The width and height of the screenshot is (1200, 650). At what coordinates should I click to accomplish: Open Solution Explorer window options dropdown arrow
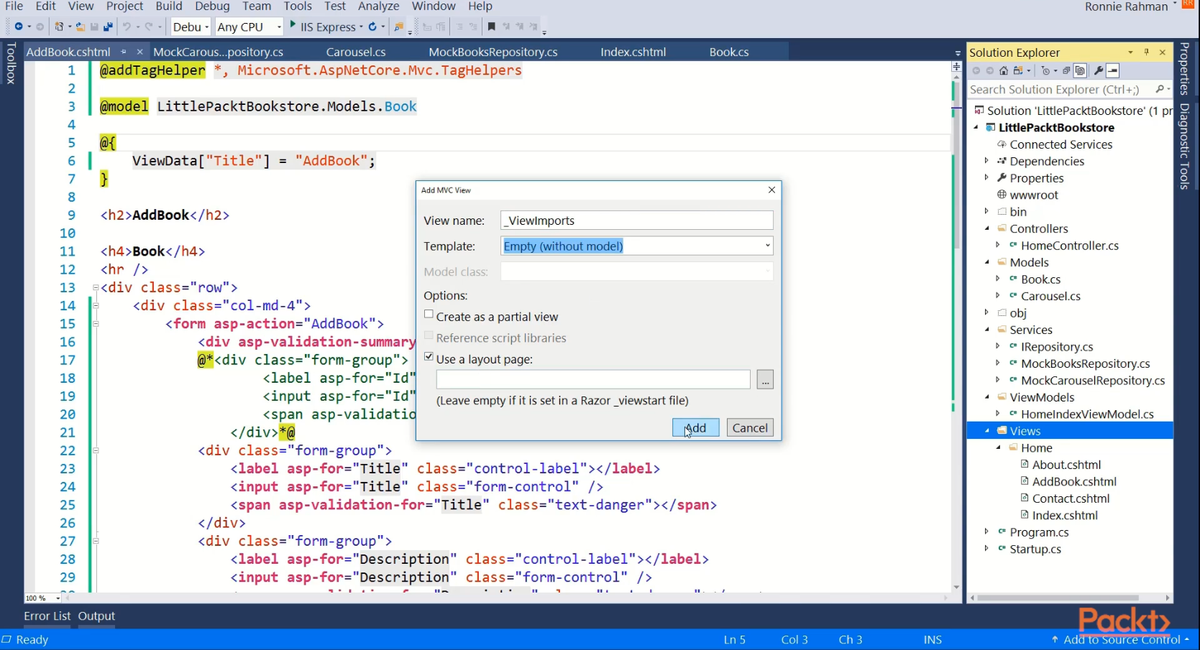click(x=1130, y=52)
